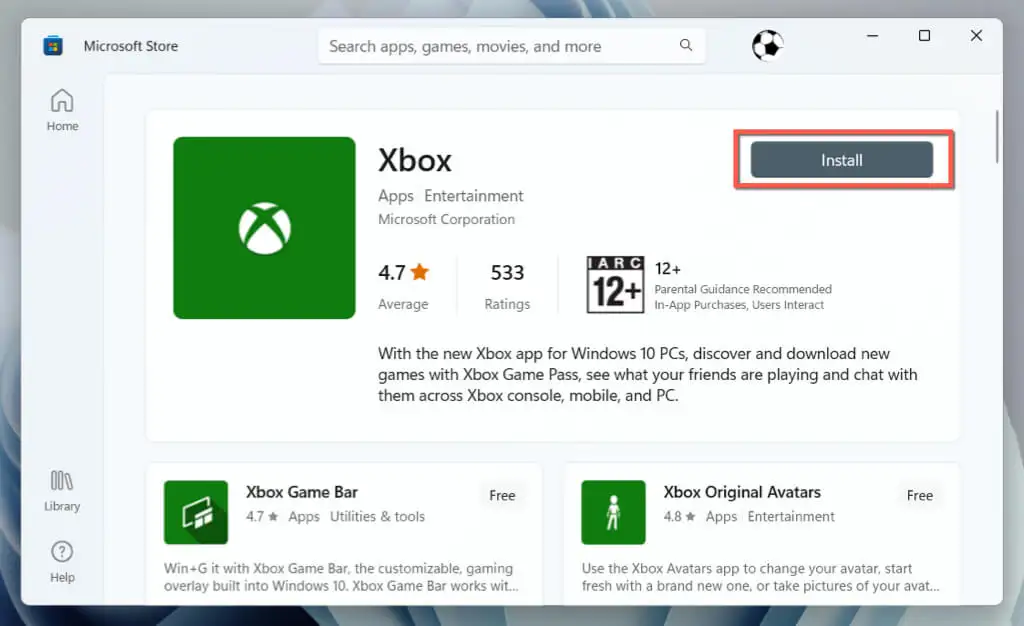Open the Microsoft Corporation publisher link
1024x626 pixels.
(x=446, y=219)
